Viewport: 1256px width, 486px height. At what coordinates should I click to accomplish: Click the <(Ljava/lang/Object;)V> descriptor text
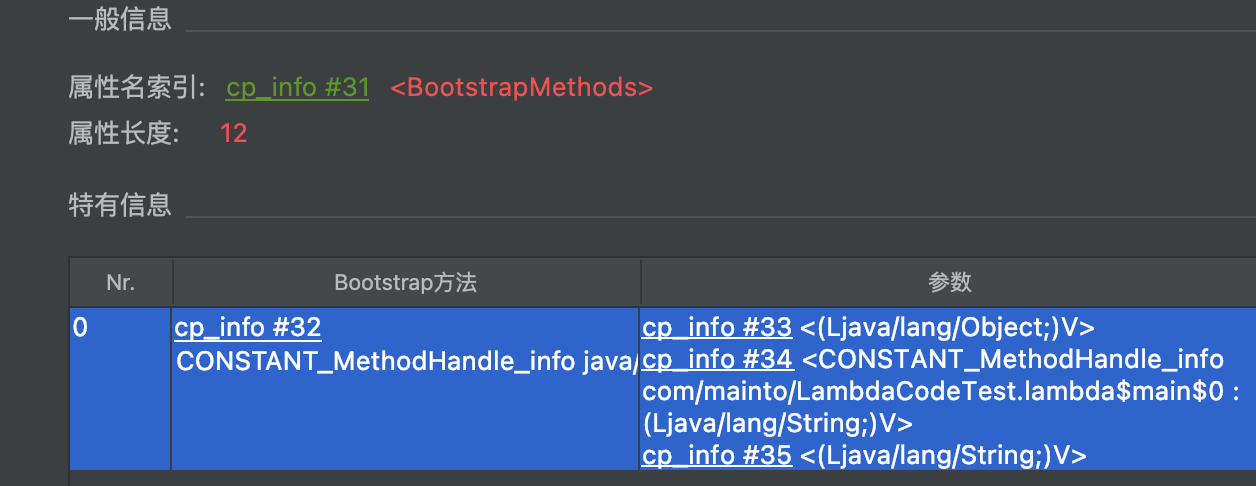tap(948, 328)
